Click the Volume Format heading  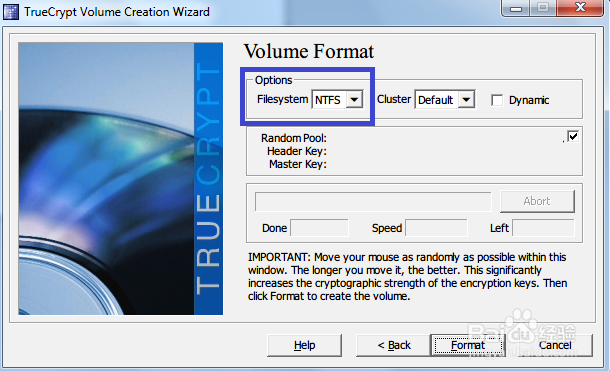(x=309, y=51)
